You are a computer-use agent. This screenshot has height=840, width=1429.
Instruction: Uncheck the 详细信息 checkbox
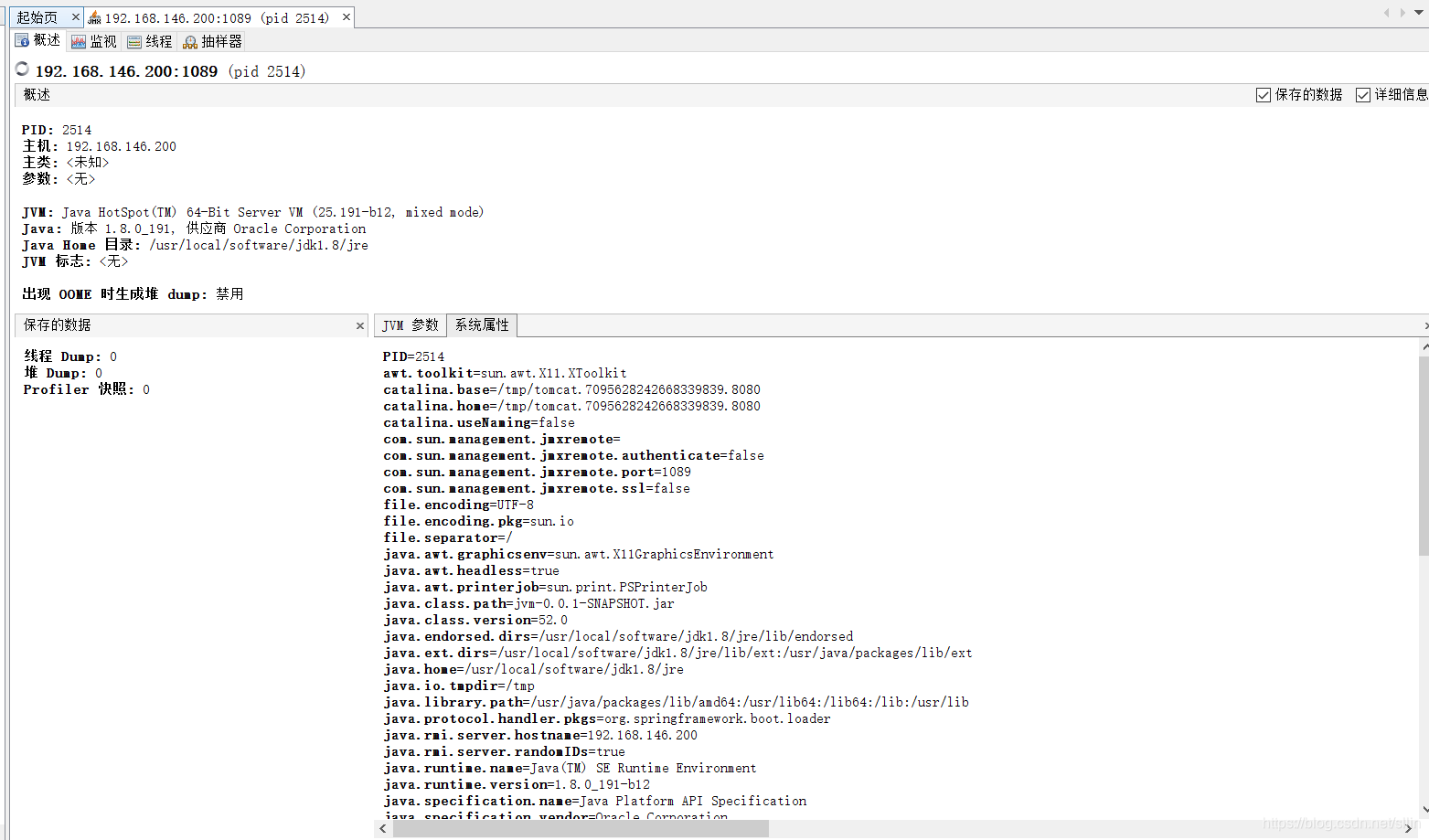click(1363, 95)
